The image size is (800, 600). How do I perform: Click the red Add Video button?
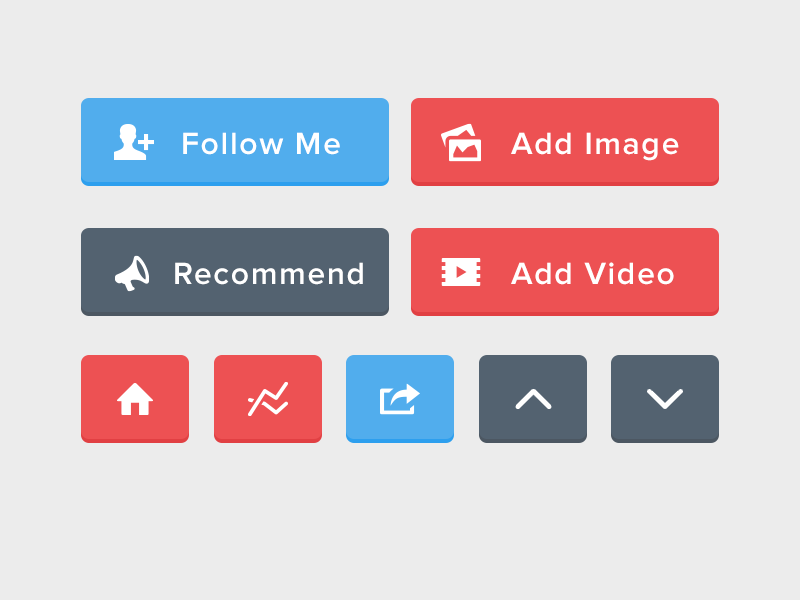(565, 271)
